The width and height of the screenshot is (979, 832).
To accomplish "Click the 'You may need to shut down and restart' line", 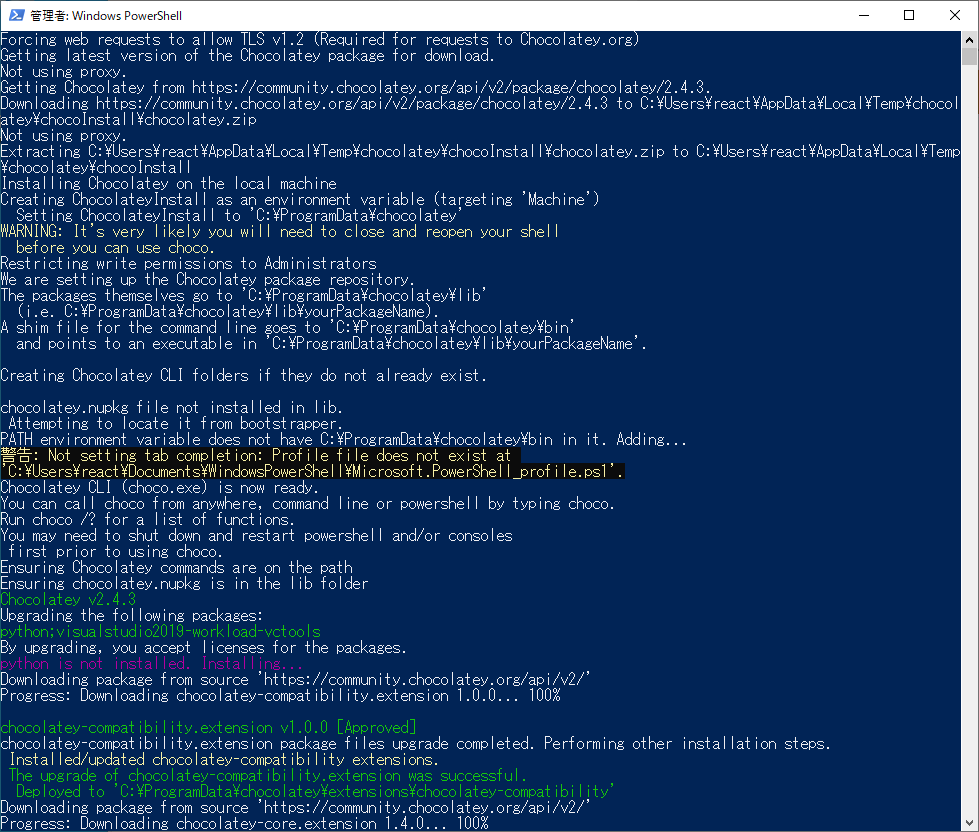I will click(256, 536).
